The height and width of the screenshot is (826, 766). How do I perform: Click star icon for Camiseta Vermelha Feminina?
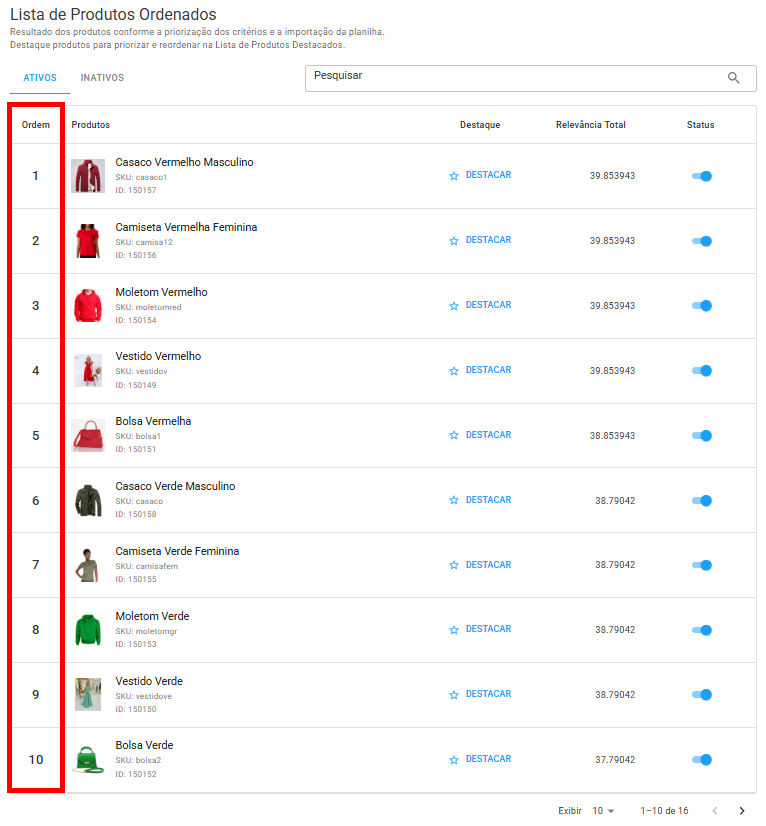point(454,241)
